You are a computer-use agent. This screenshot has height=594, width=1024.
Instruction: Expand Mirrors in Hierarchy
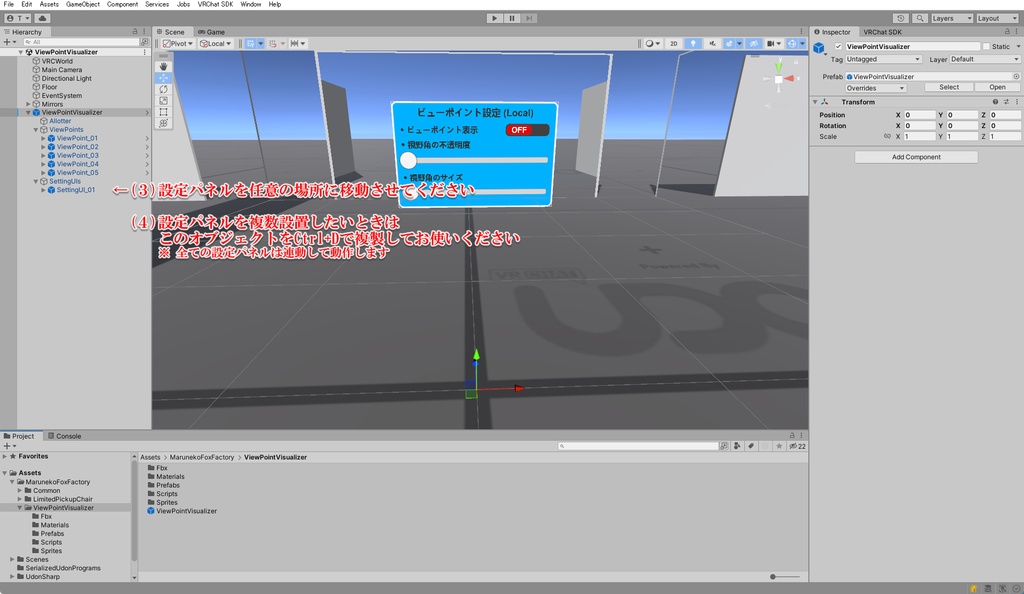point(28,104)
